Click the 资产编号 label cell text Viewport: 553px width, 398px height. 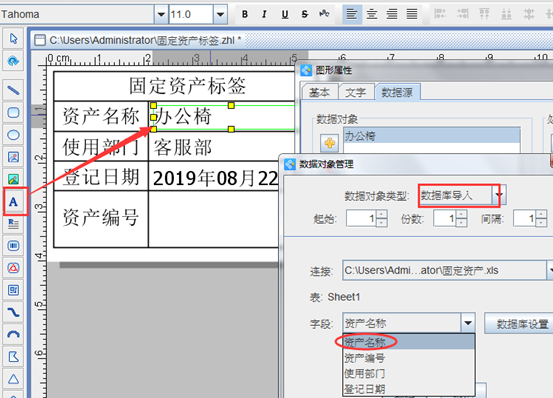click(x=101, y=217)
